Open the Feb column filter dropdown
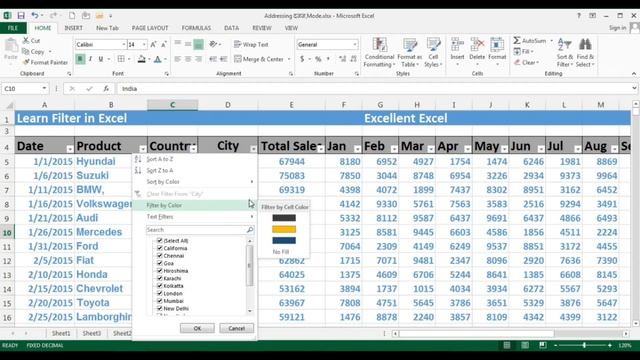Screen dimensions: 640x360 [x=394, y=149]
